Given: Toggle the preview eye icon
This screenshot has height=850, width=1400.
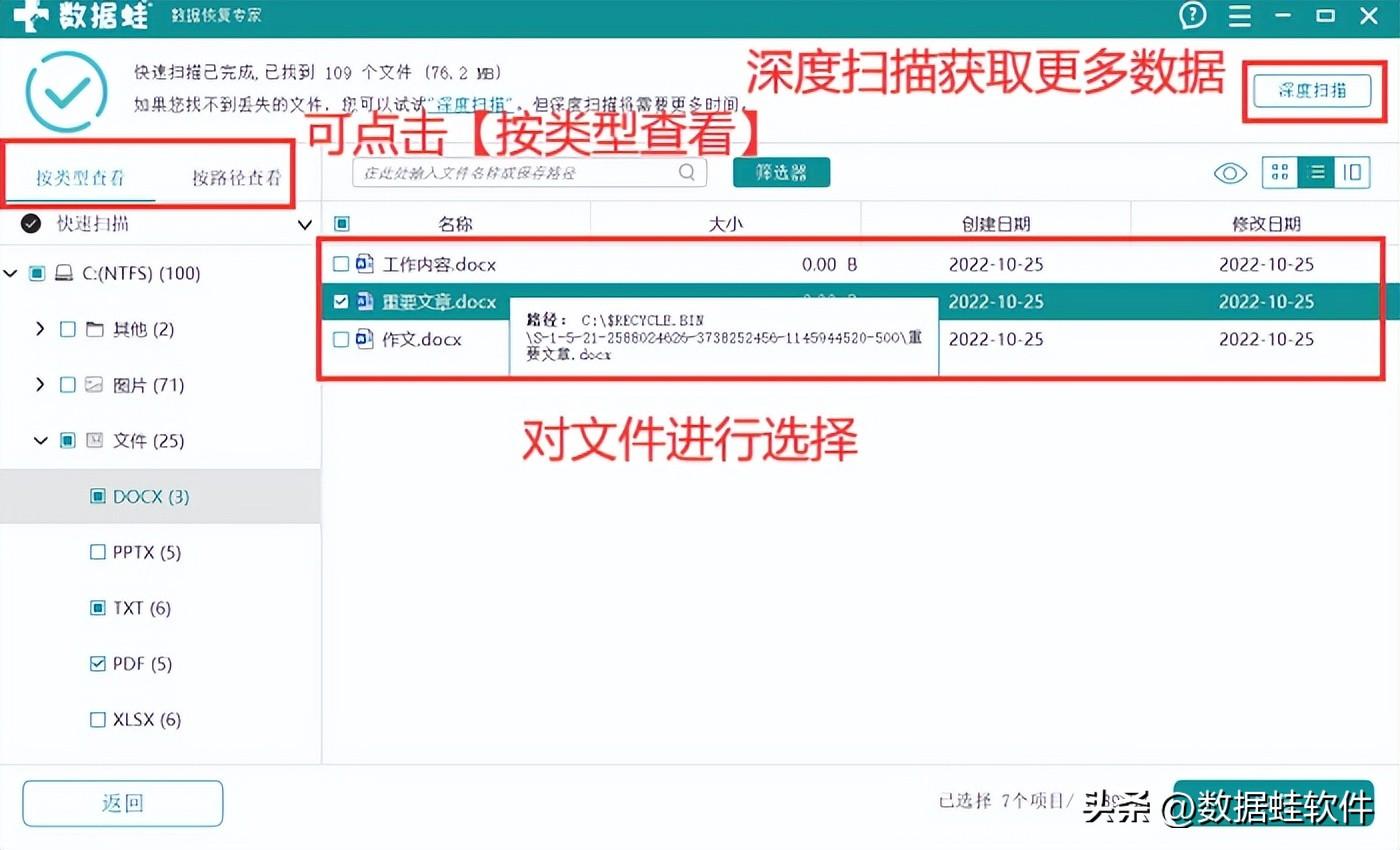Looking at the screenshot, I should [1230, 173].
